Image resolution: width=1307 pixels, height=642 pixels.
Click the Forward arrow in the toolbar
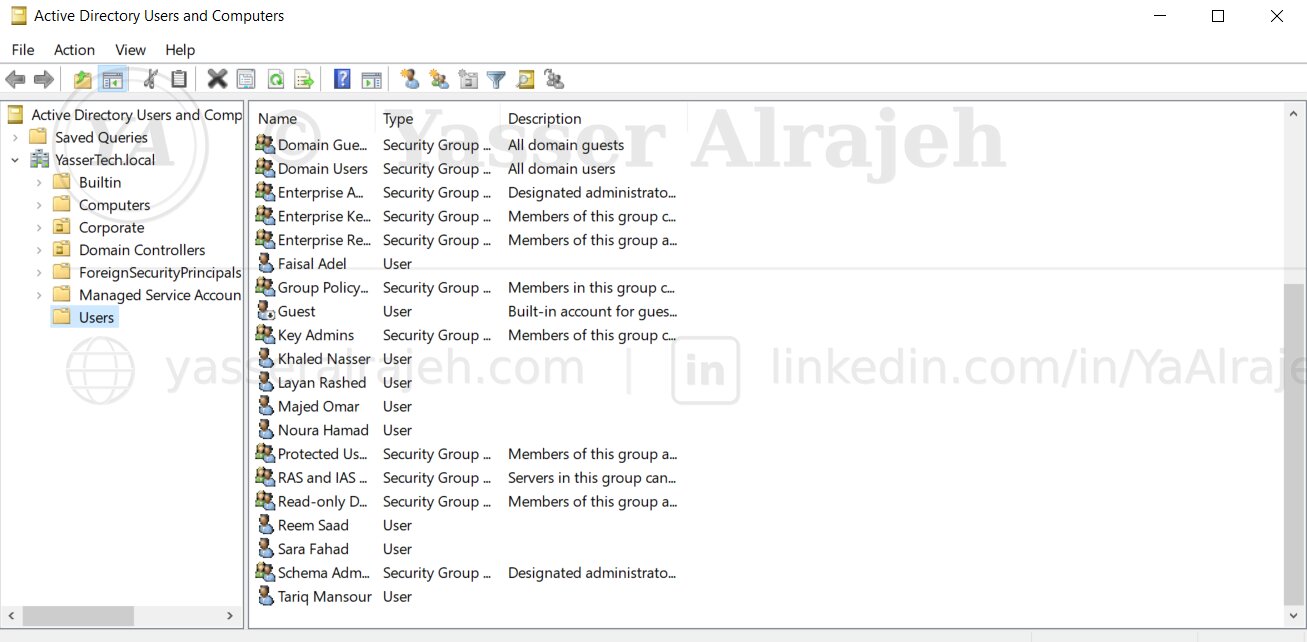tap(43, 80)
